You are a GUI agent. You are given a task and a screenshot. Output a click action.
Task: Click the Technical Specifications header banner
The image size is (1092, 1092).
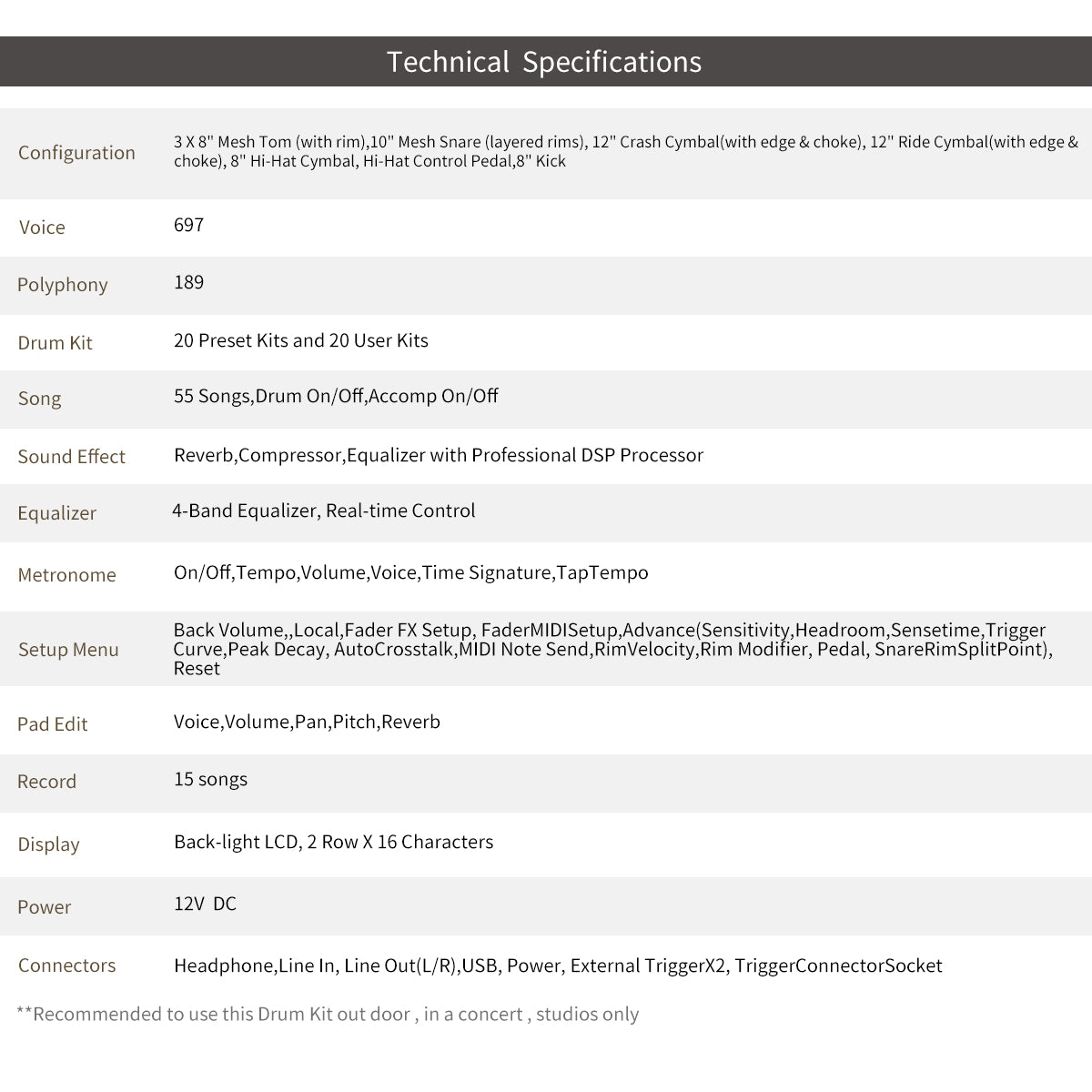click(x=544, y=62)
